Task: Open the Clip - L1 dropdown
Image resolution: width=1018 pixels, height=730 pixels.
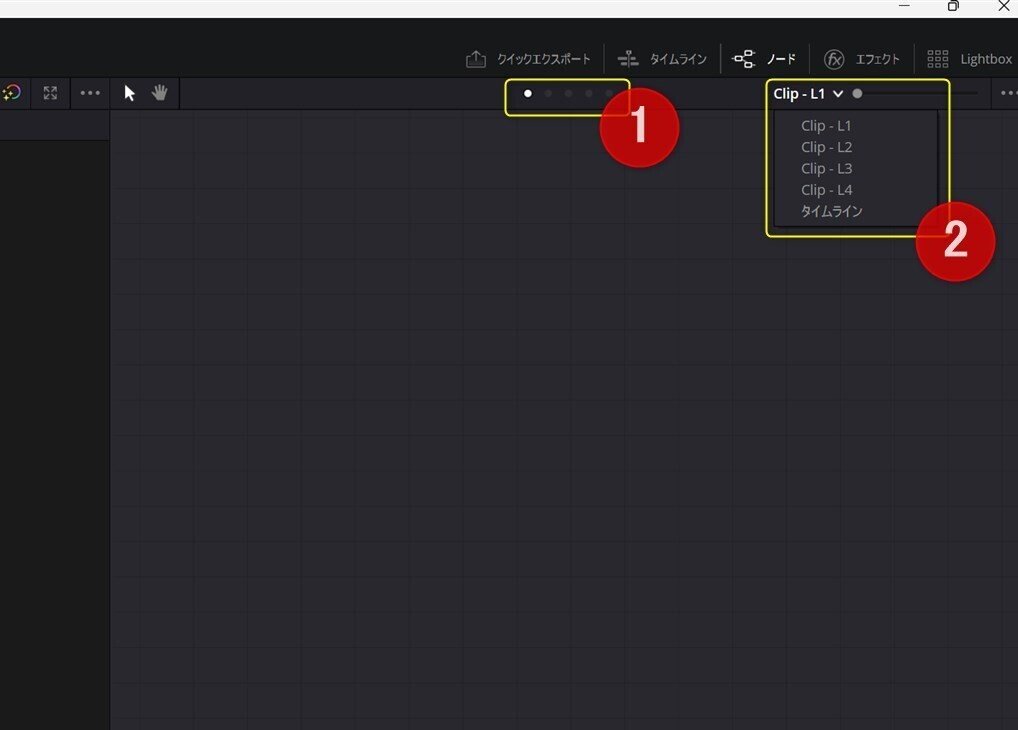Action: pyautogui.click(x=808, y=94)
